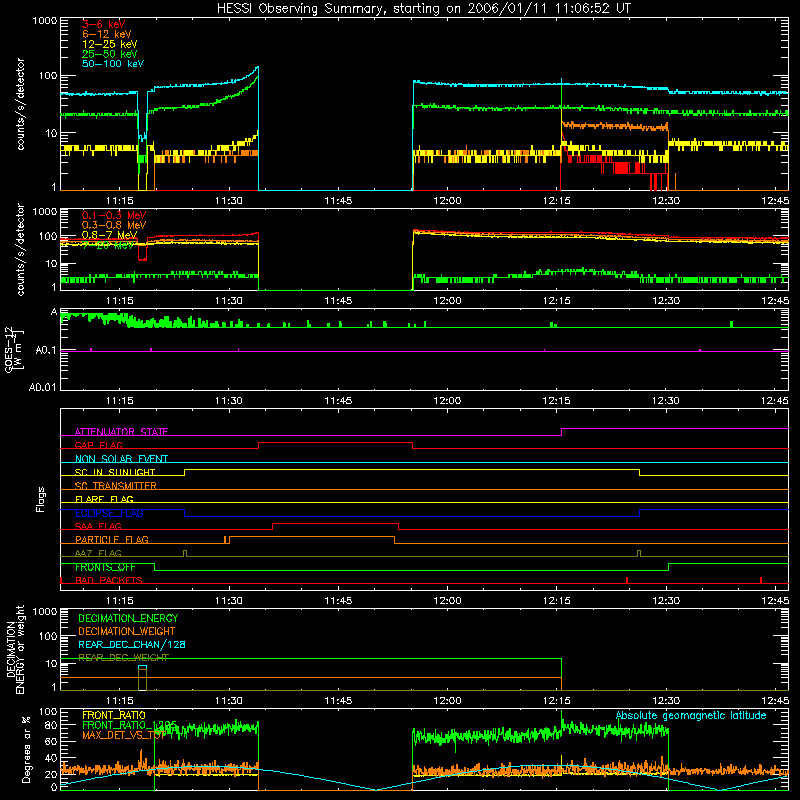The width and height of the screenshot is (800, 800).
Task: Click the A0.01 tick label on GOES plot
Action: click(42, 387)
